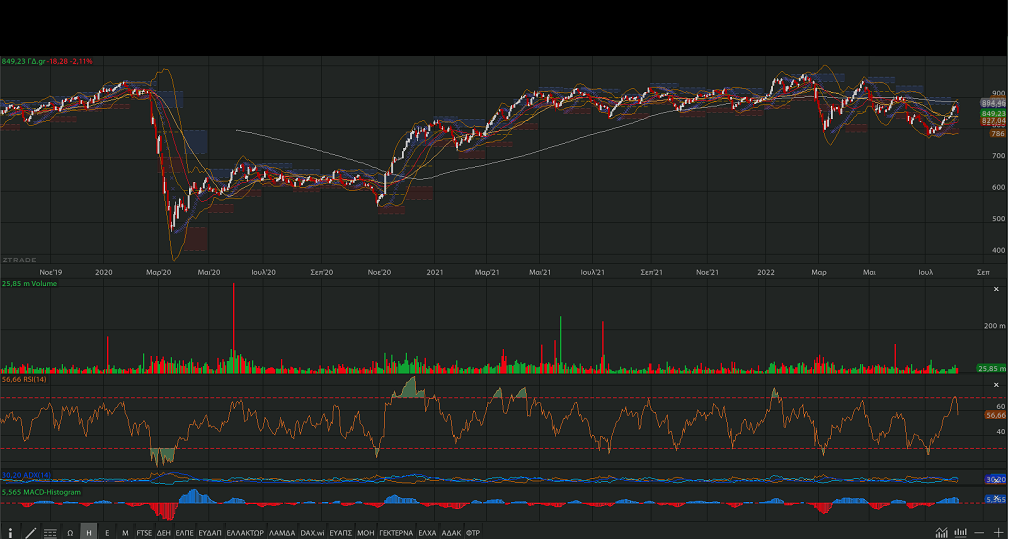
Task: Load the ΓΕΚΤΕΡΝΑ chart
Action: click(395, 533)
